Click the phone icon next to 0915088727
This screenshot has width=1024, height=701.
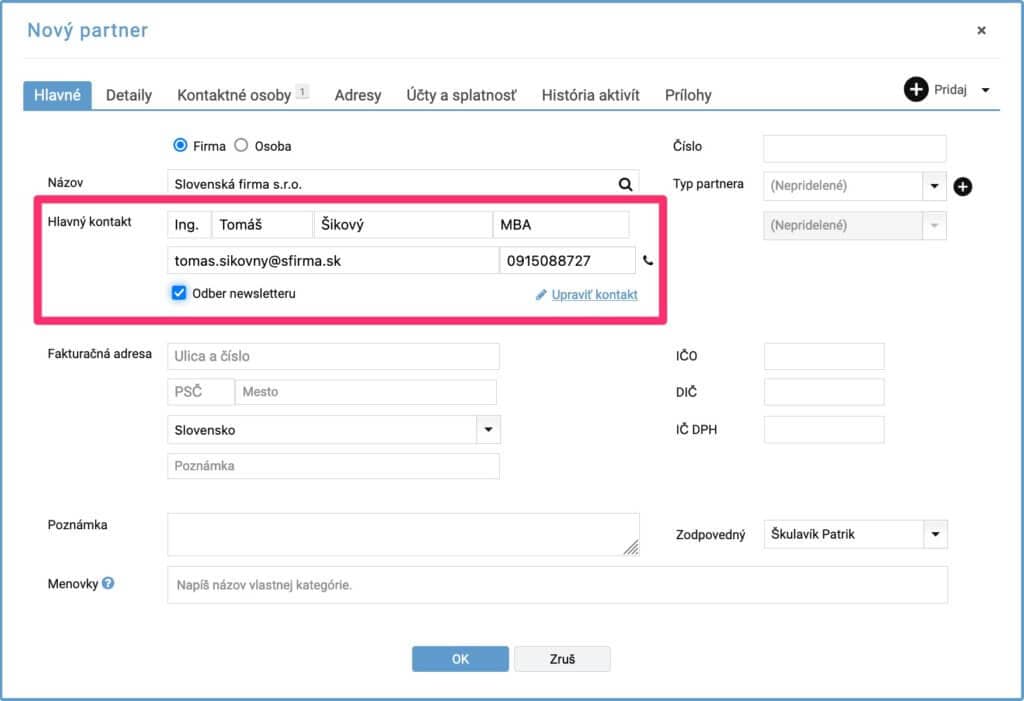click(647, 261)
